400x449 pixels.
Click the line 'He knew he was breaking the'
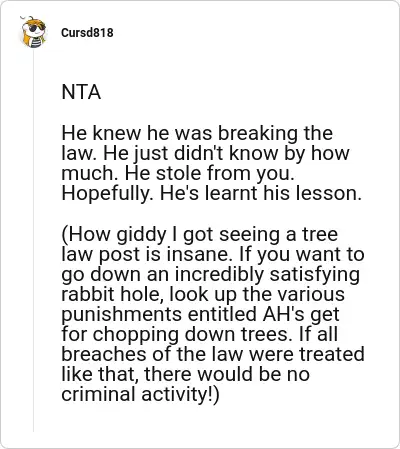click(197, 133)
